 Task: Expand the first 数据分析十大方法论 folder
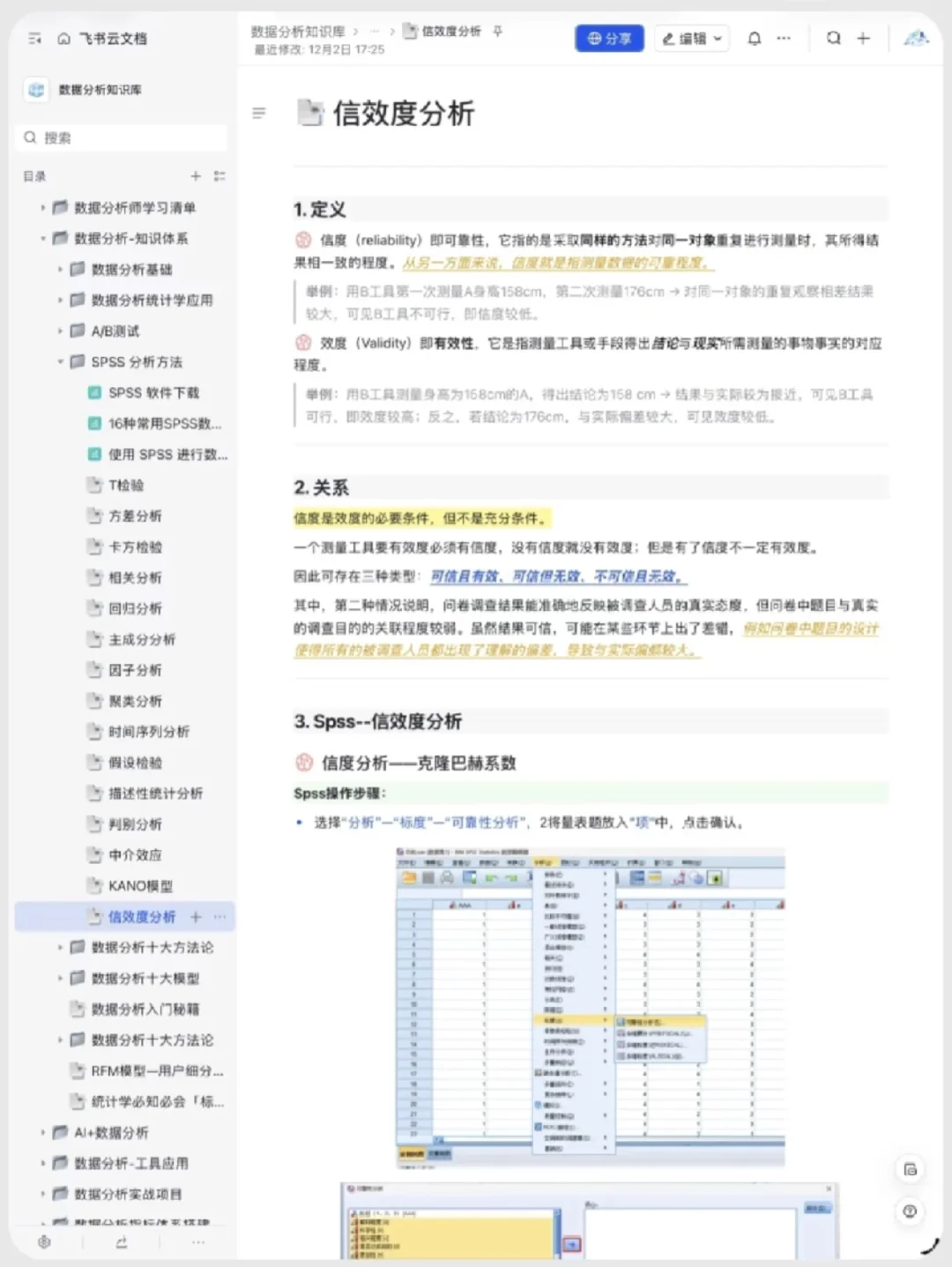click(x=60, y=948)
